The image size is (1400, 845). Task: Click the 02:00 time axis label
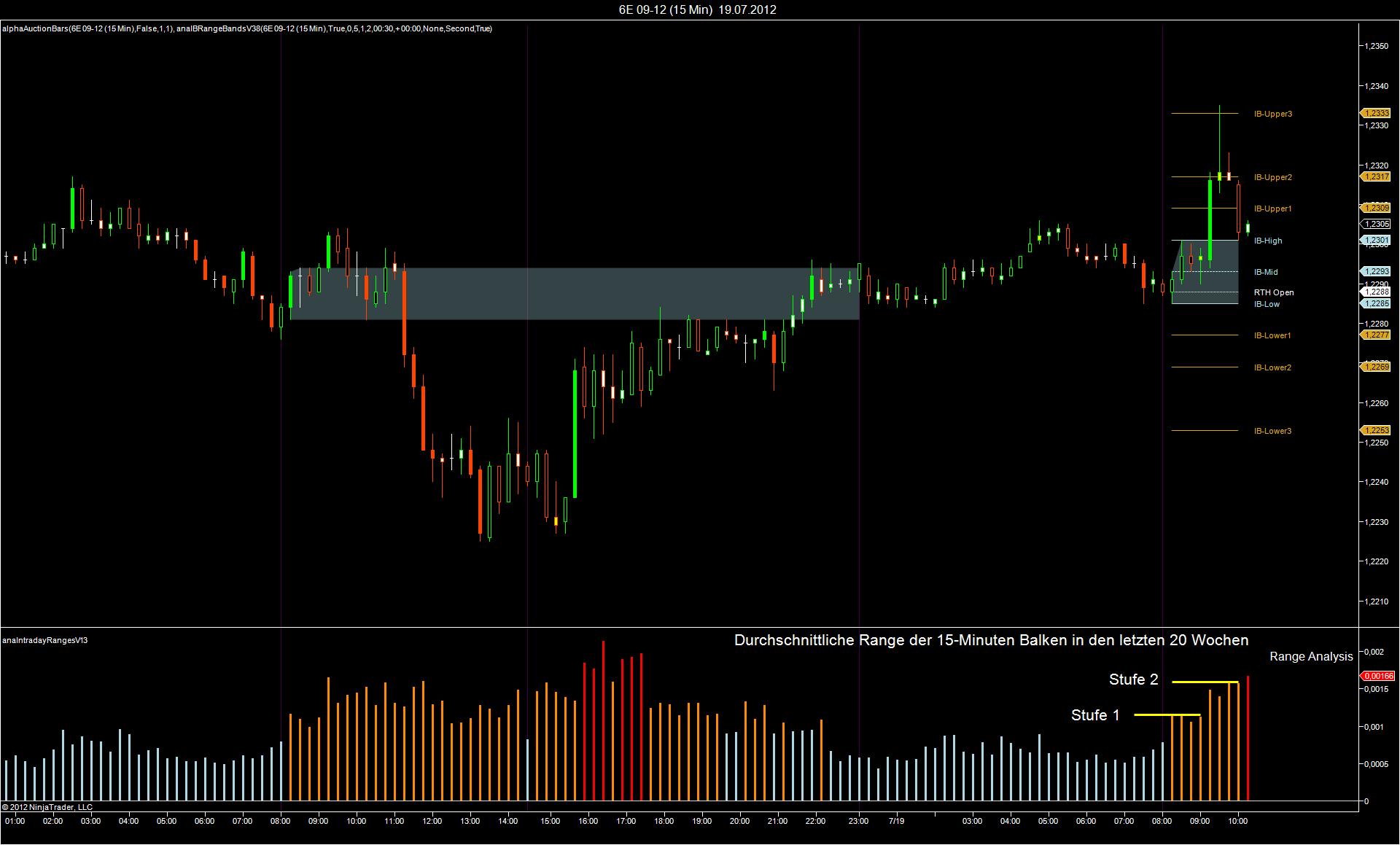(x=52, y=821)
